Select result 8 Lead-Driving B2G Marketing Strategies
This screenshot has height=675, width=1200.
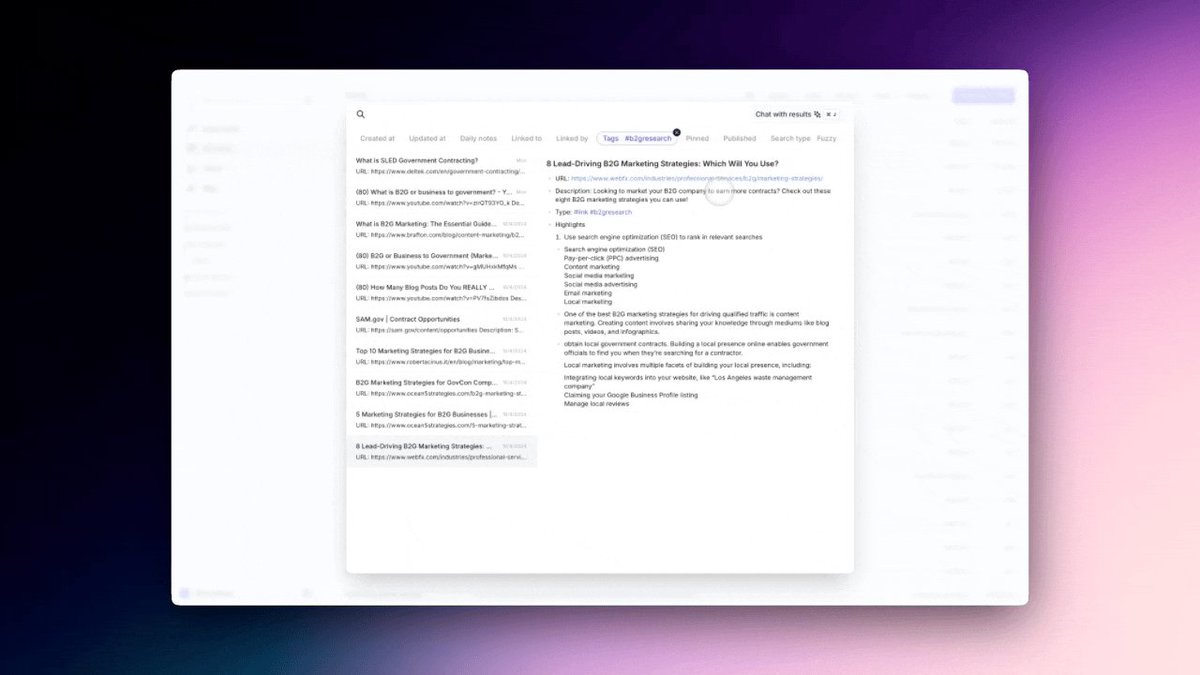(x=441, y=451)
